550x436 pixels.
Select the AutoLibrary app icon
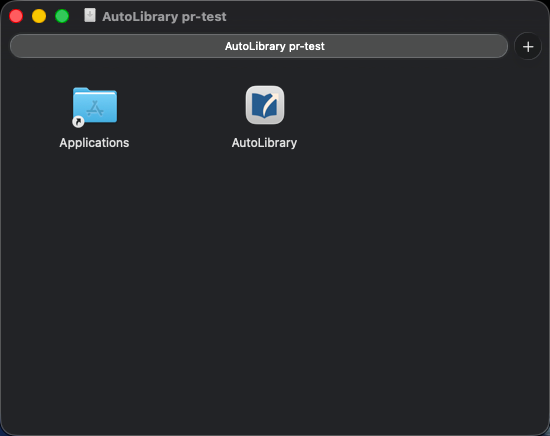[x=265, y=105]
